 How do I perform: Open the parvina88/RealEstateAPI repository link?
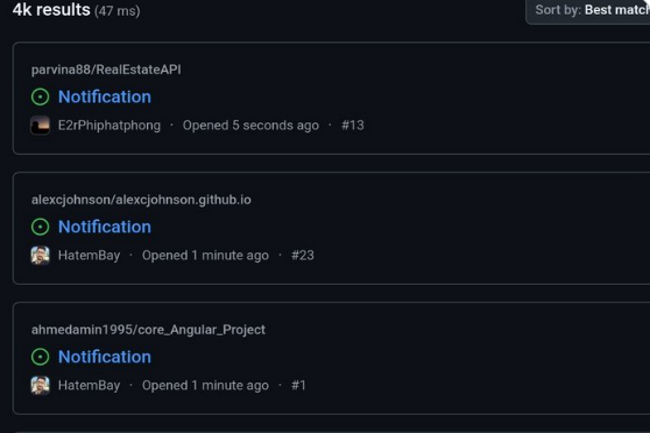click(x=106, y=70)
